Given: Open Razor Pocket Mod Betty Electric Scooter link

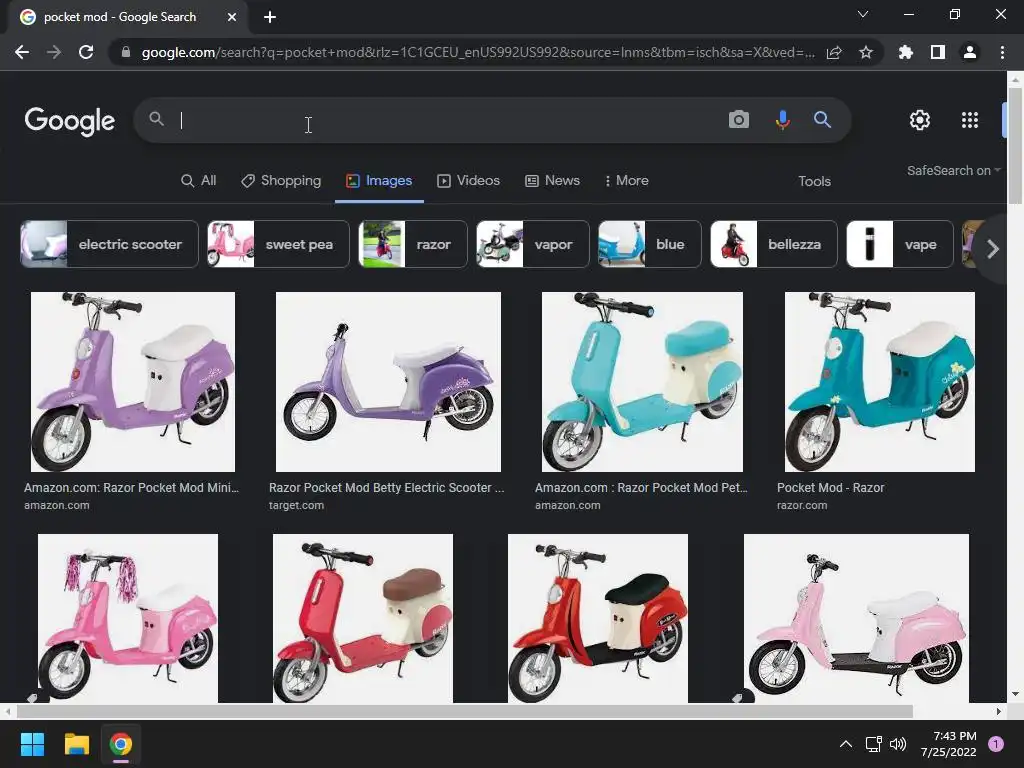Looking at the screenshot, I should pos(387,488).
